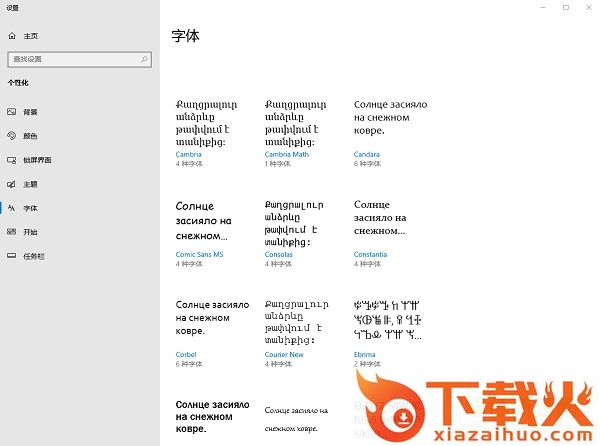Viewport: 600px width, 446px height.
Task: Open the Constantia font page
Action: coord(370,254)
